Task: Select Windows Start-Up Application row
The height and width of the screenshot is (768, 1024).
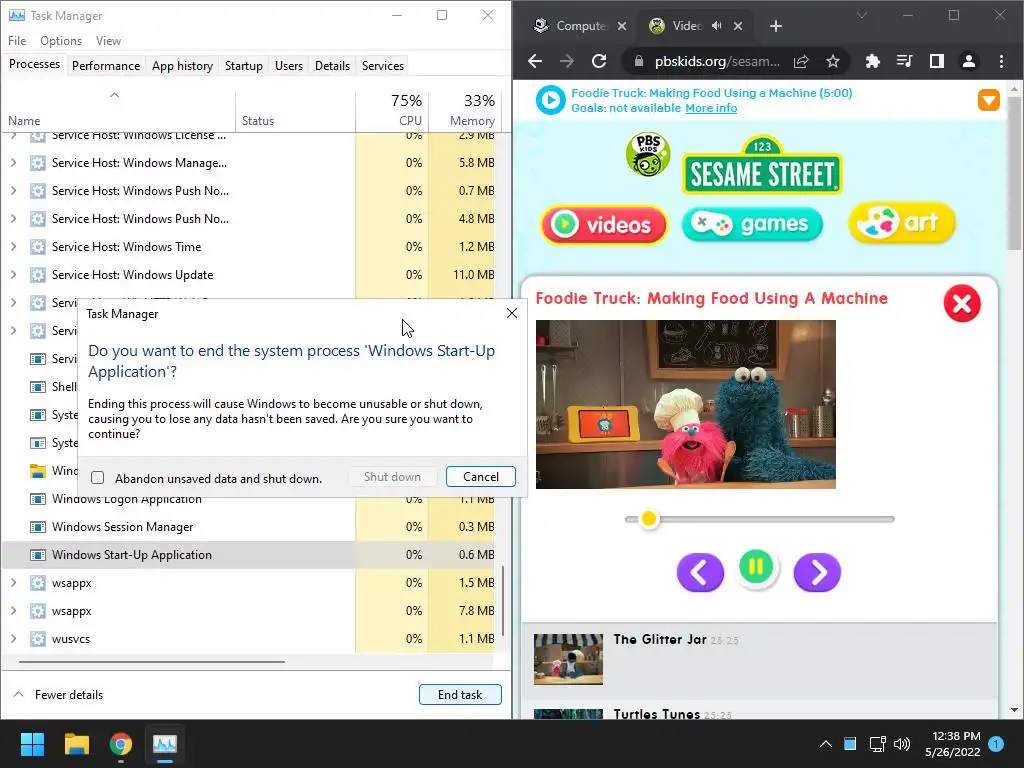Action: (248, 554)
